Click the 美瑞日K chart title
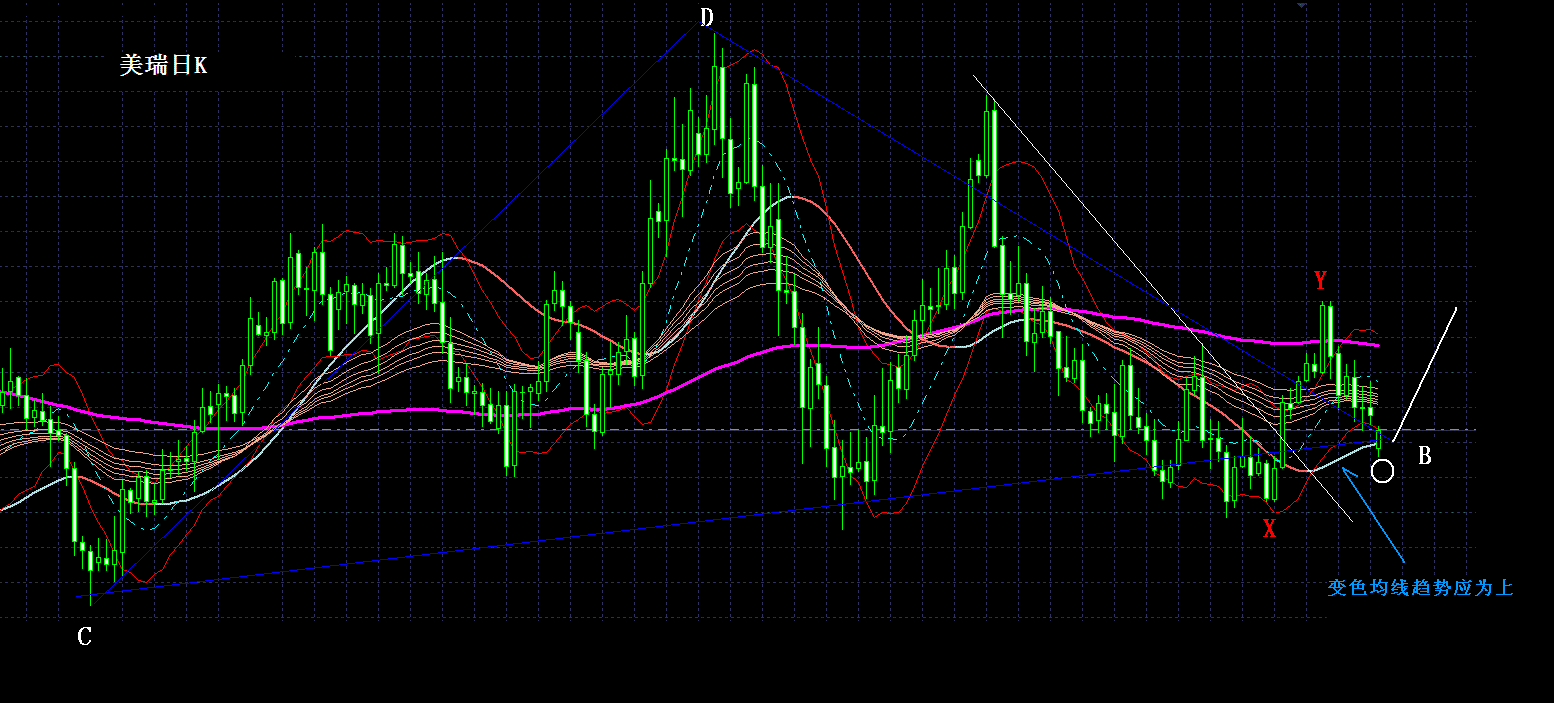 (163, 66)
